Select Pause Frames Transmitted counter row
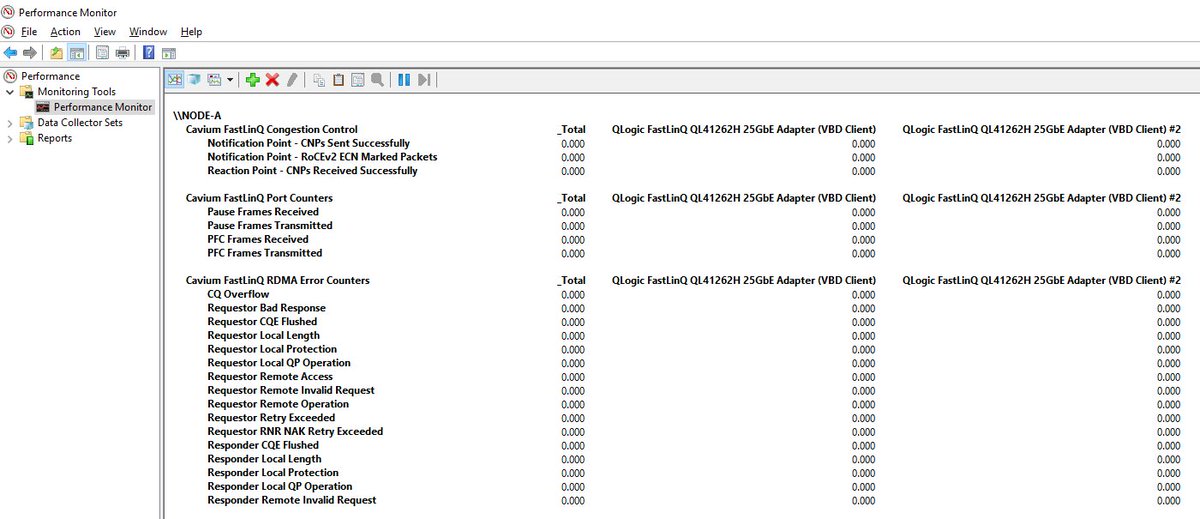Image resolution: width=1200 pixels, height=519 pixels. tap(270, 226)
